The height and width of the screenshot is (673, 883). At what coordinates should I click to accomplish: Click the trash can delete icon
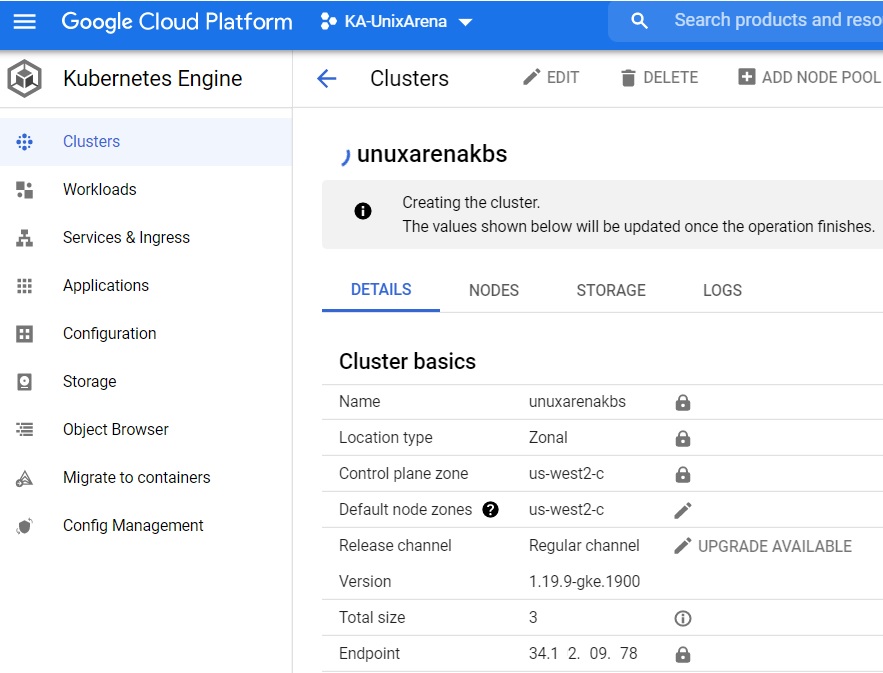click(x=628, y=78)
